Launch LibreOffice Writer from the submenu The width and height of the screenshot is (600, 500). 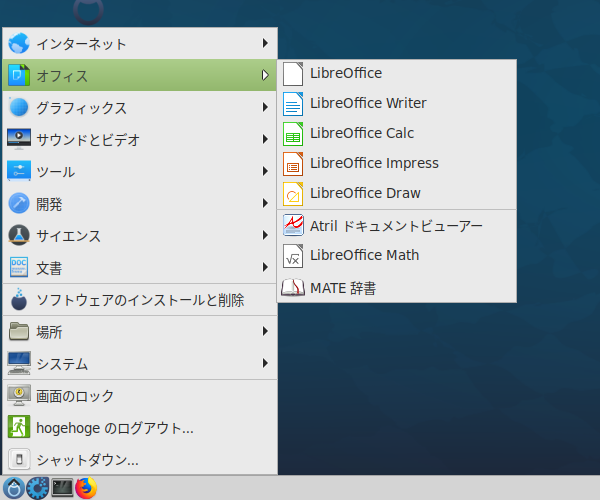point(397,104)
